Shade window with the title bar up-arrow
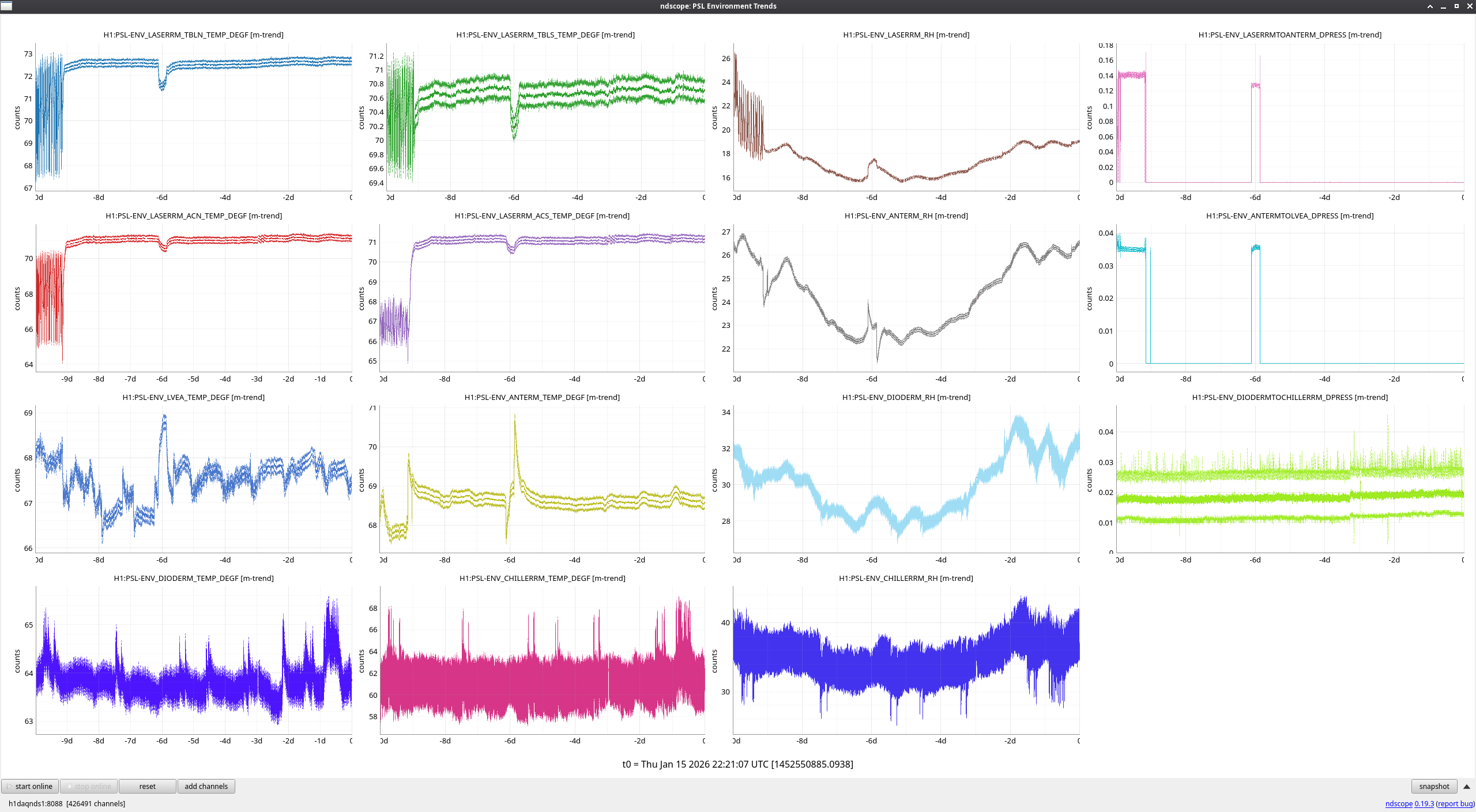The image size is (1476, 812). (1430, 6)
